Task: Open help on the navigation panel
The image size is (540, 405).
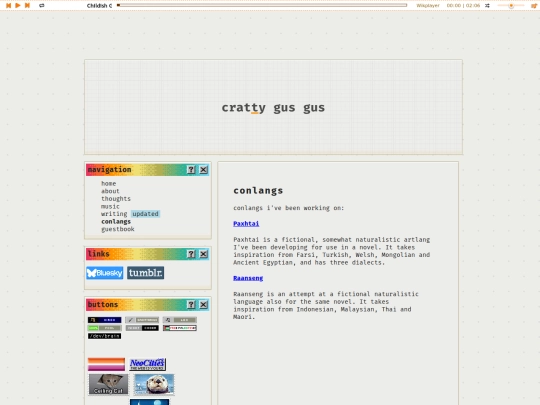Action: point(191,169)
